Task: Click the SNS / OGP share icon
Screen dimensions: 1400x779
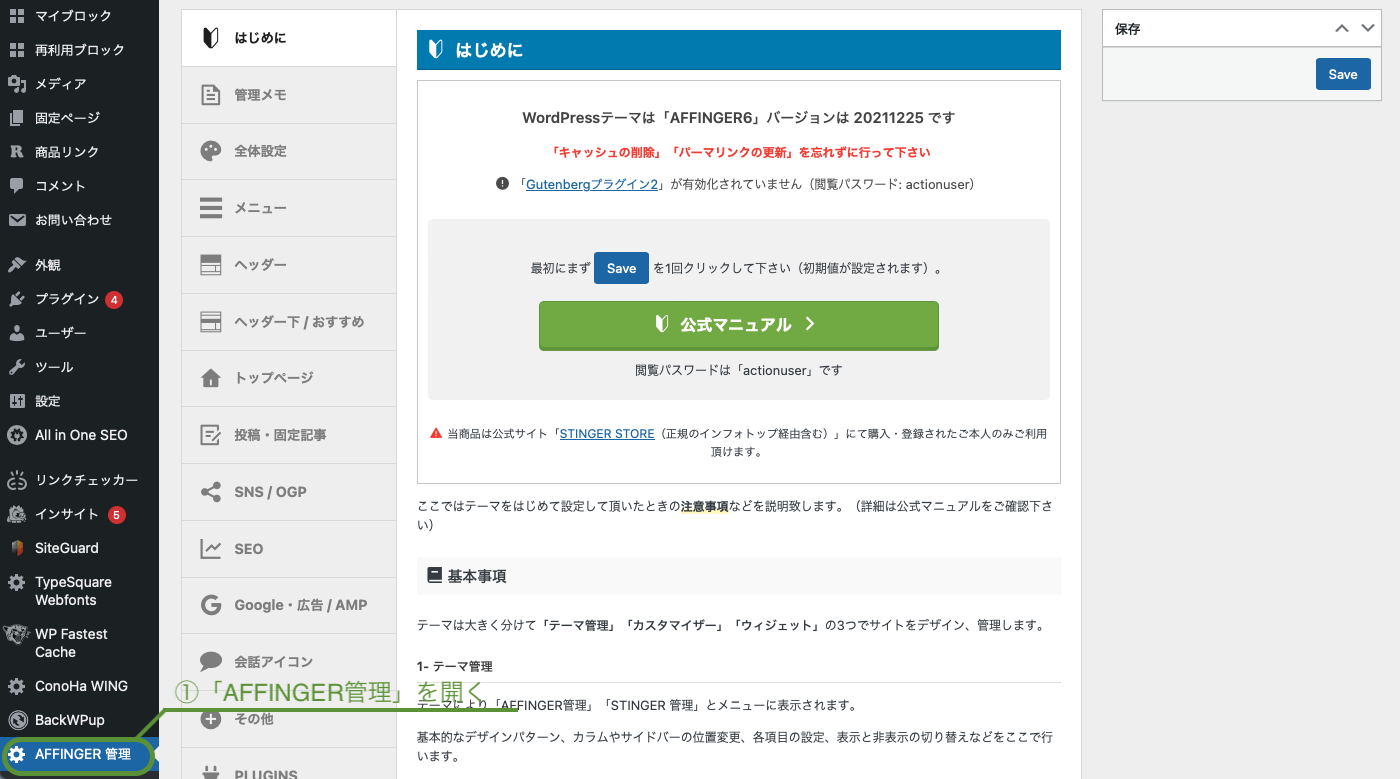Action: (x=211, y=492)
